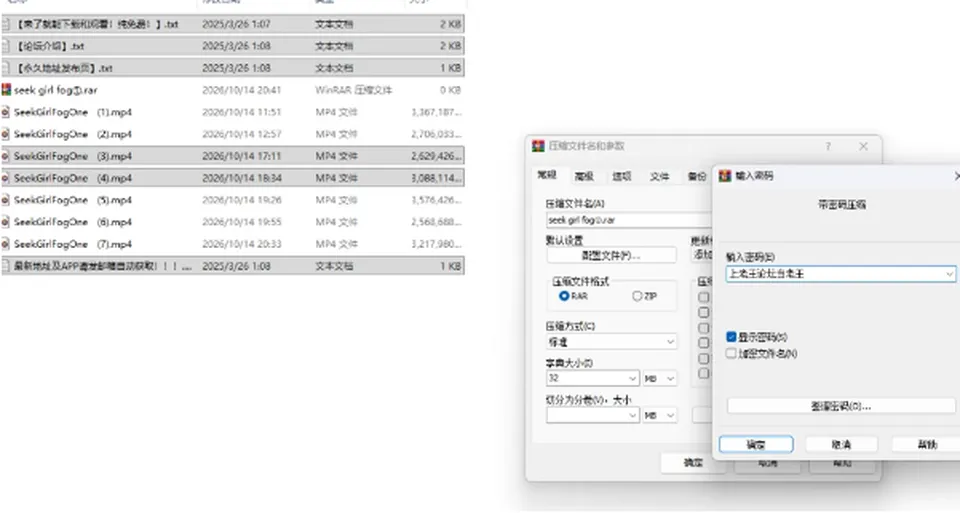
Task: Click the 【论坛介绍】.txt document icon
Action: tap(6, 46)
